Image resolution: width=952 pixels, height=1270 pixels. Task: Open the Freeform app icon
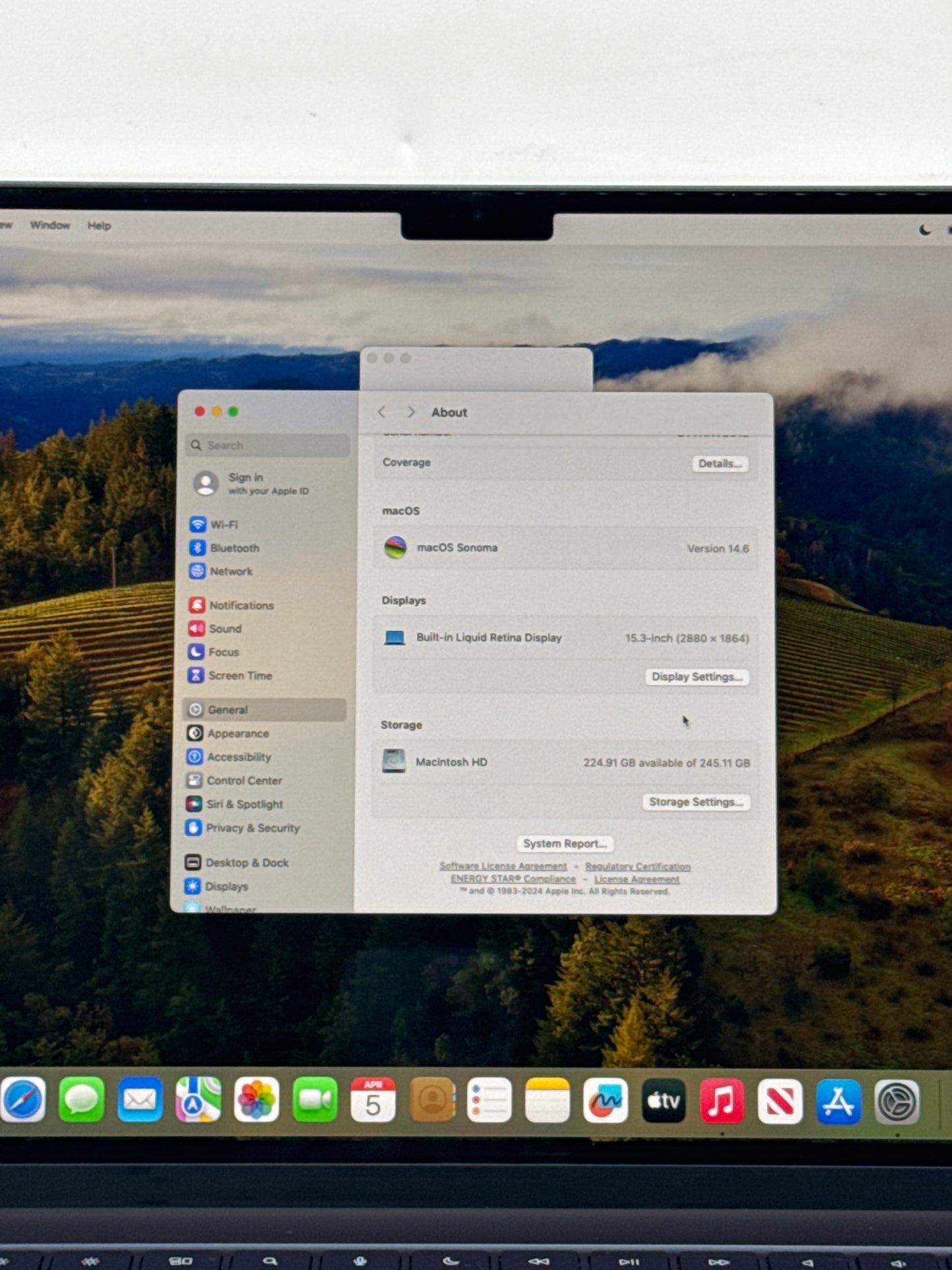pyautogui.click(x=605, y=1101)
